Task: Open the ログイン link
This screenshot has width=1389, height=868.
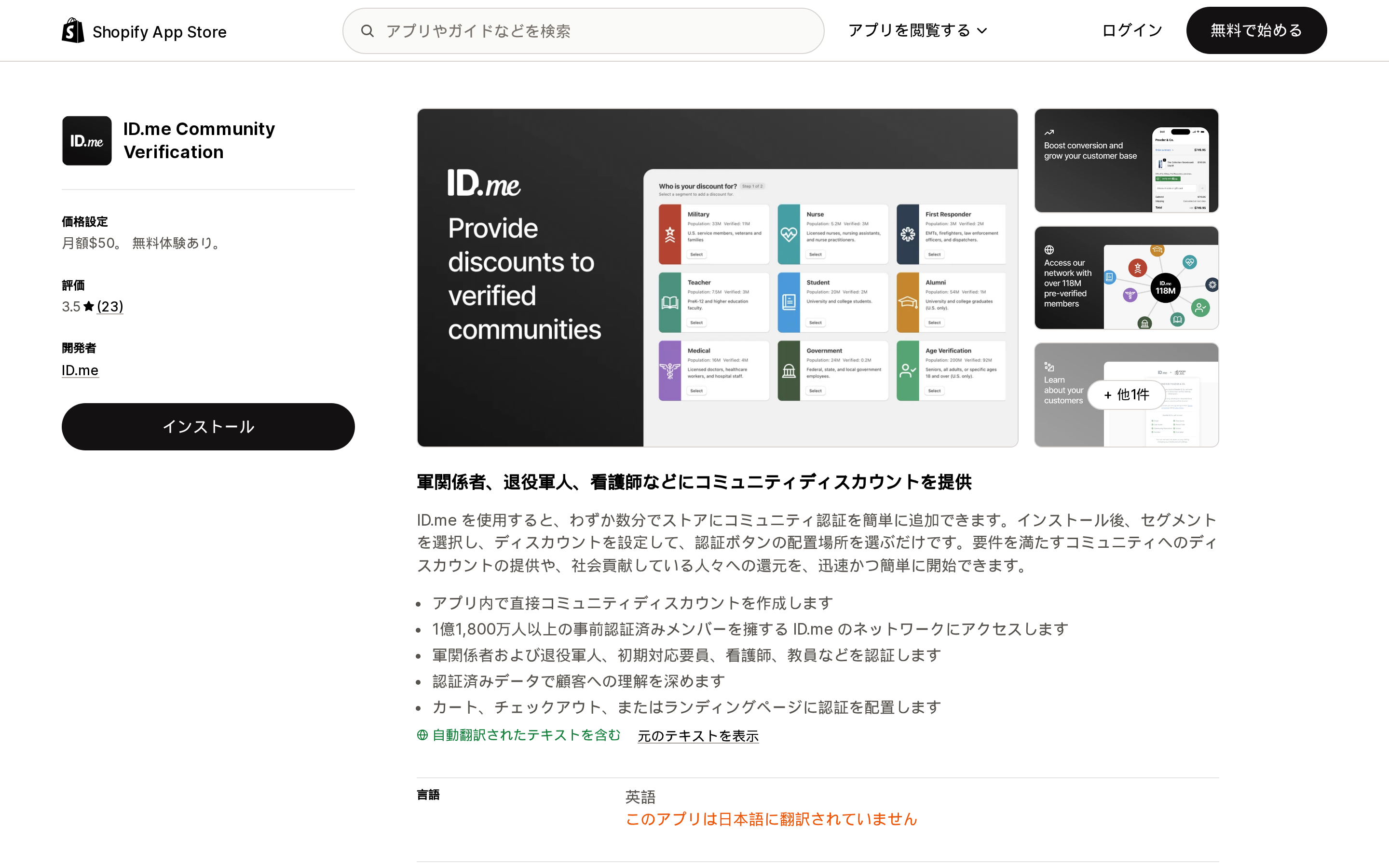Action: click(x=1132, y=30)
